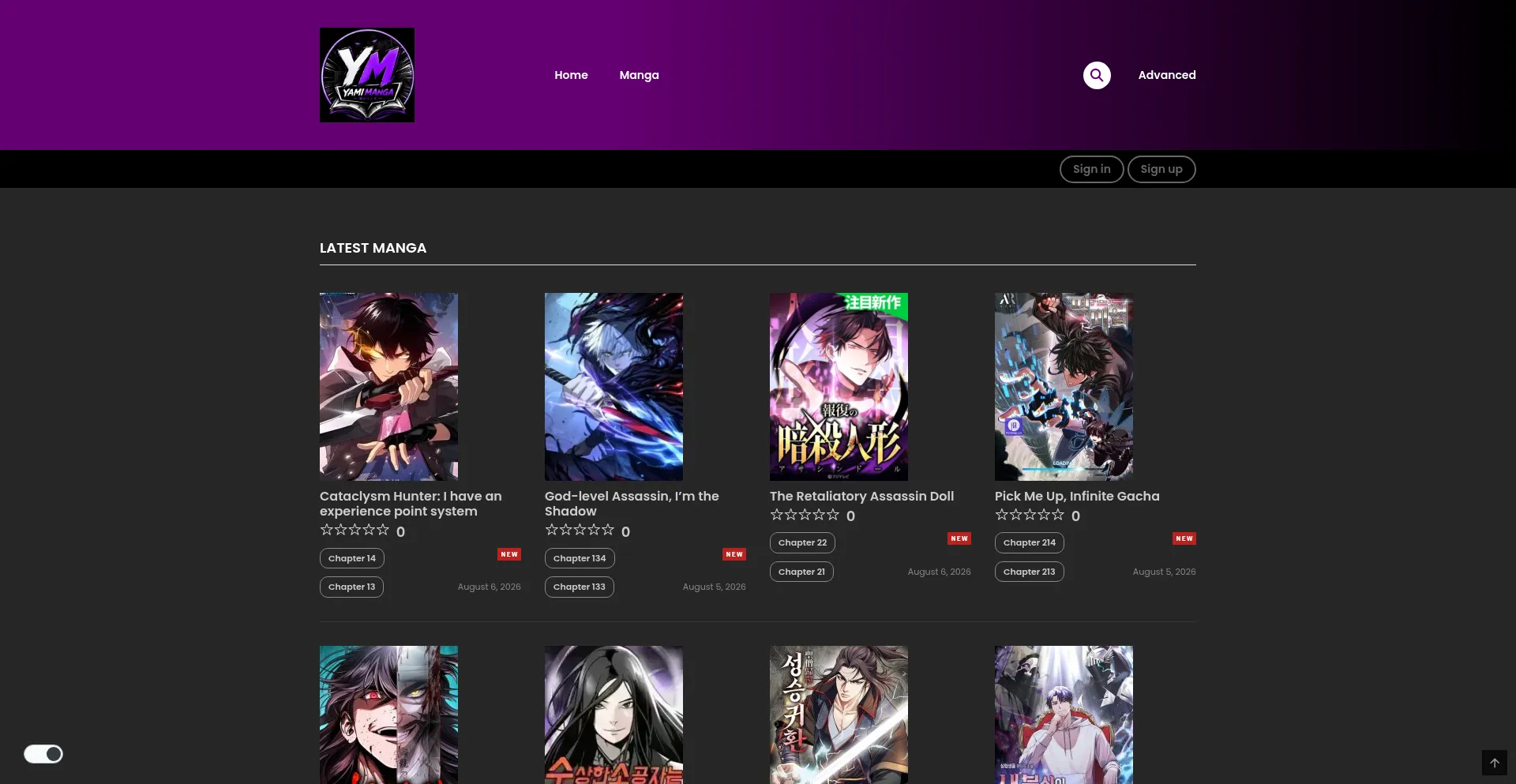This screenshot has width=1516, height=784.
Task: Click the Yami Manga logo
Action: 366,75
